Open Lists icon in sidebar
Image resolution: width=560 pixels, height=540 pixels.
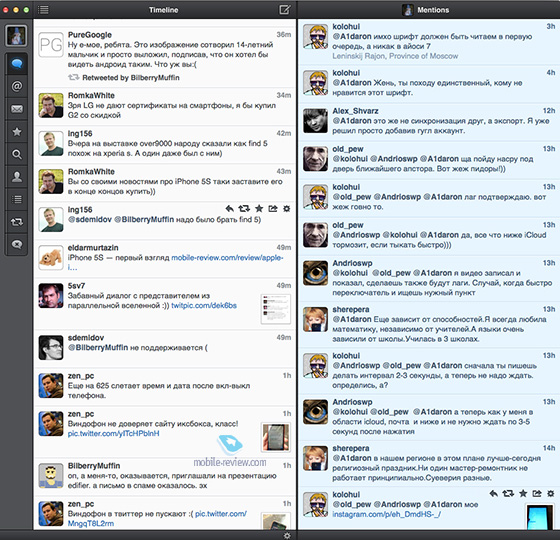tap(17, 199)
